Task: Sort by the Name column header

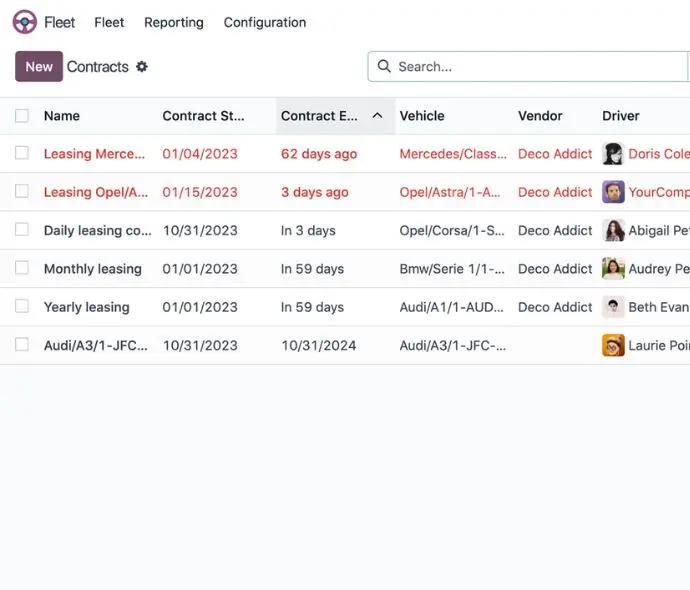Action: [62, 116]
